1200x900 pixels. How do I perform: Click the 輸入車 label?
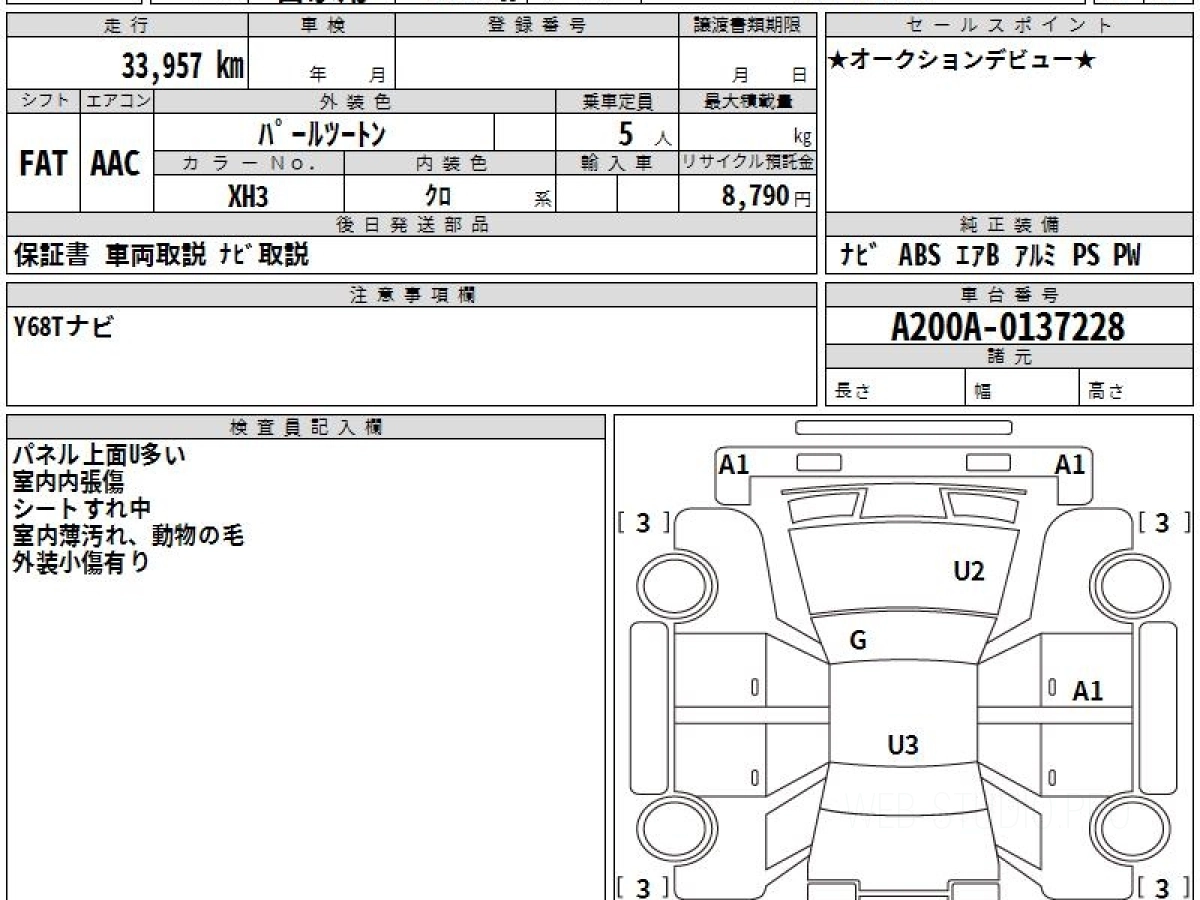(x=617, y=163)
